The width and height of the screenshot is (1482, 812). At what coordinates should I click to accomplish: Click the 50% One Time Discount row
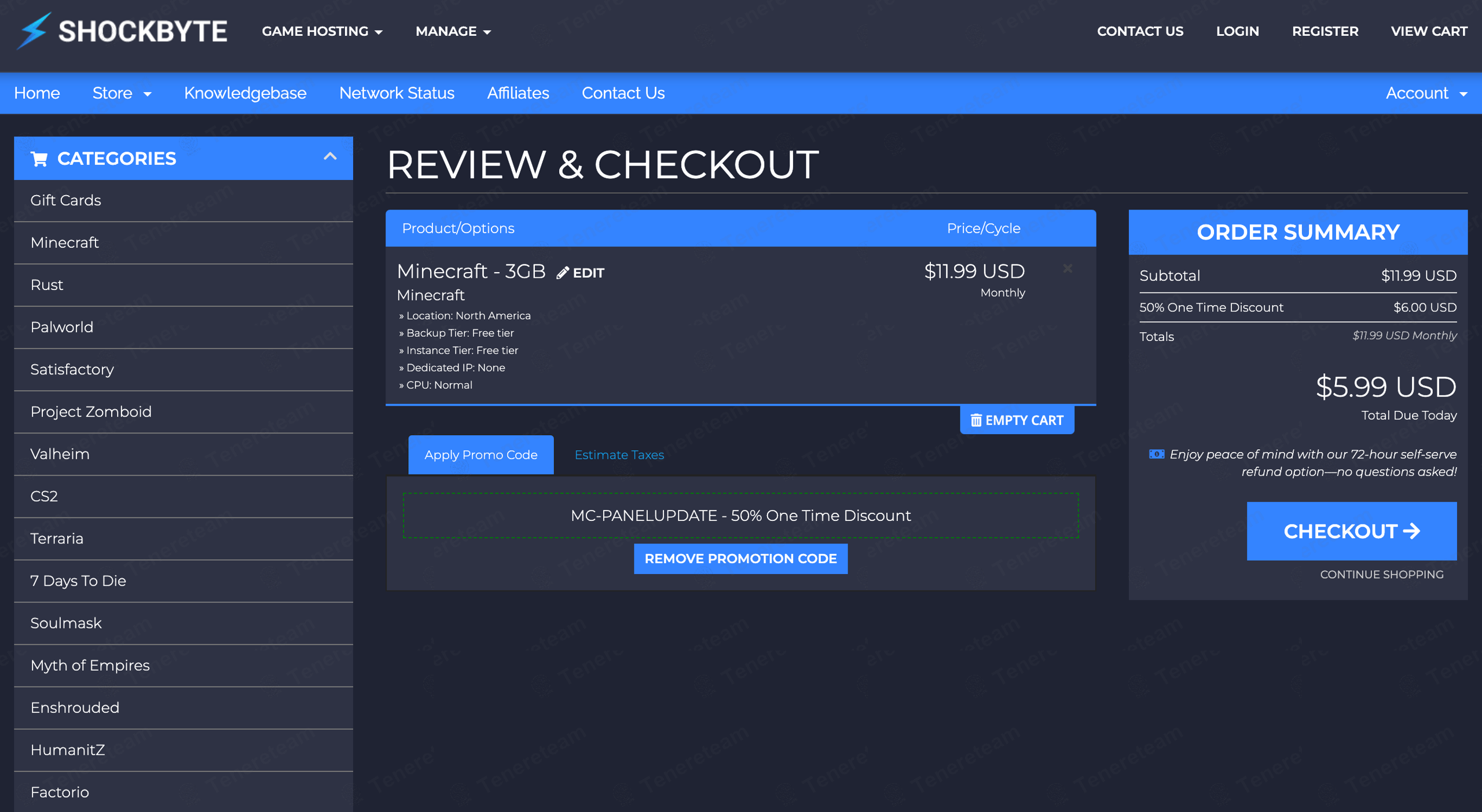tap(1298, 307)
